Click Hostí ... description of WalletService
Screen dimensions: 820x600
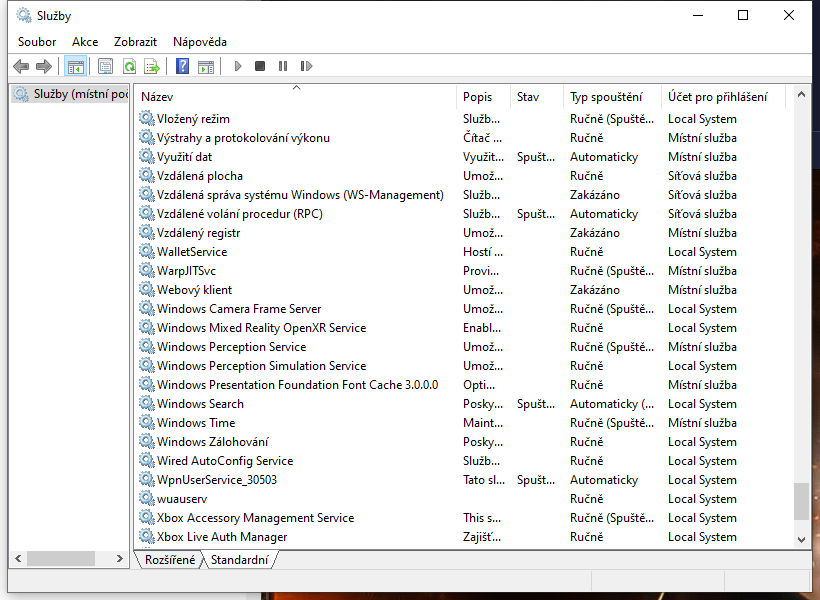pyautogui.click(x=483, y=251)
